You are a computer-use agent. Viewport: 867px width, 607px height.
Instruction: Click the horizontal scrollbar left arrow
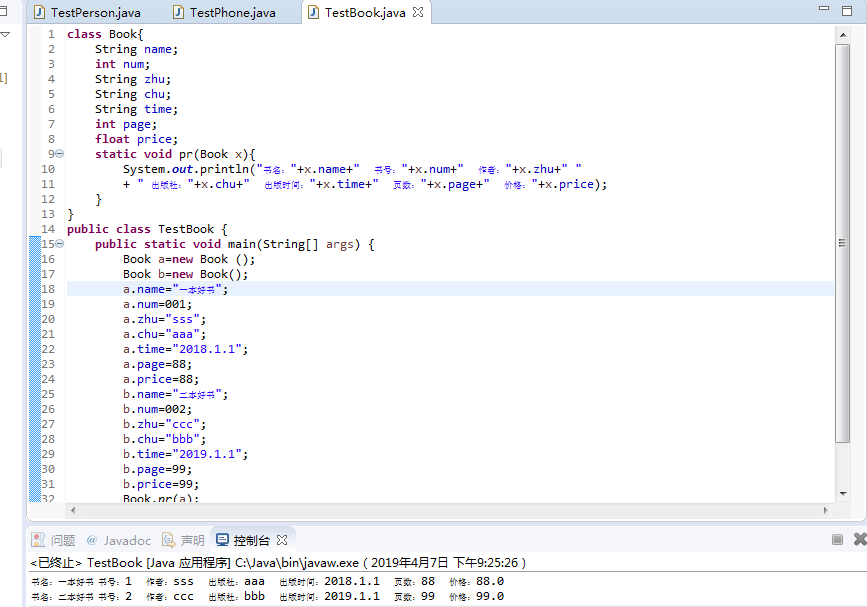(73, 510)
